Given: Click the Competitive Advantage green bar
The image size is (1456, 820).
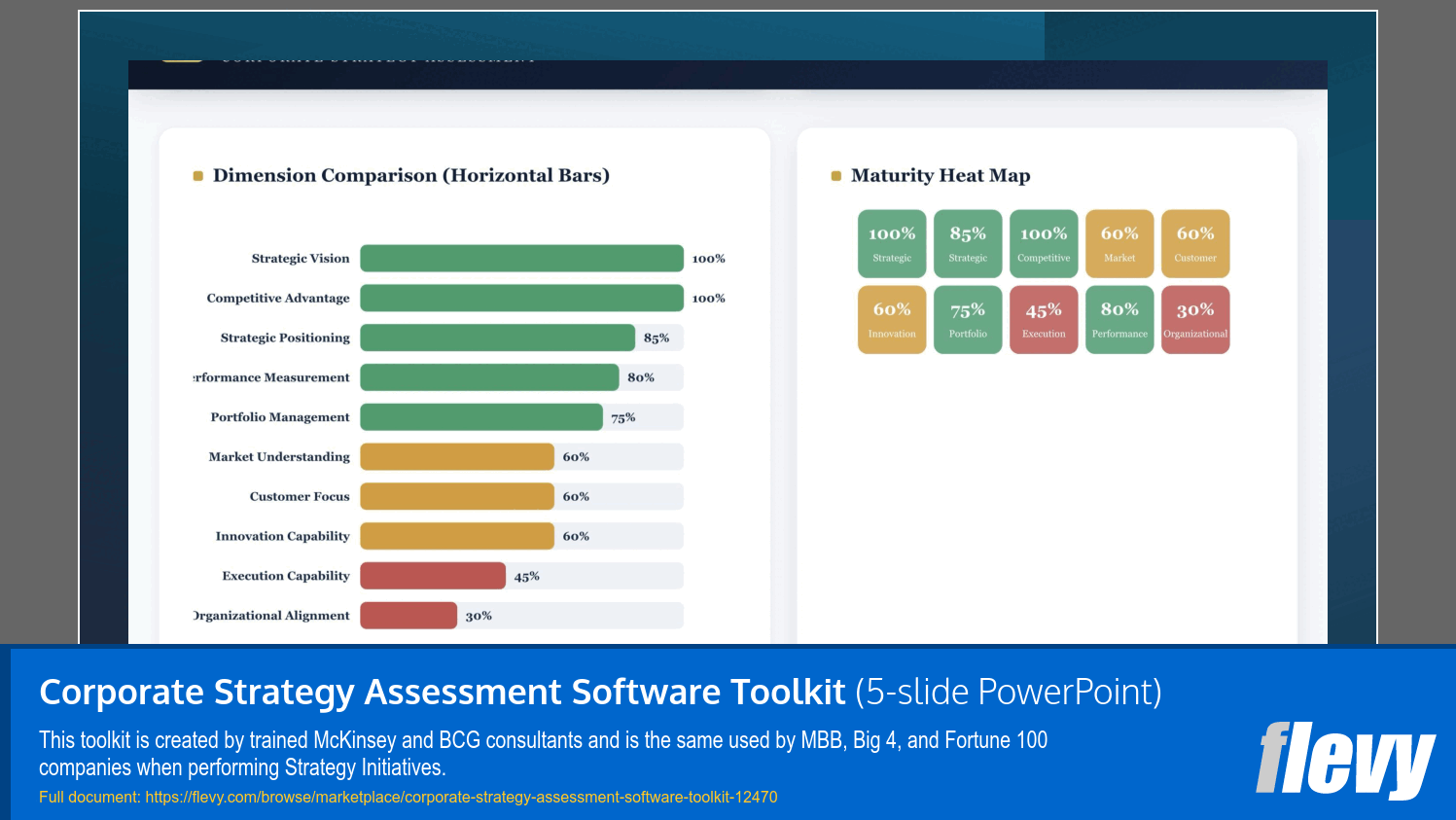Looking at the screenshot, I should click(521, 298).
